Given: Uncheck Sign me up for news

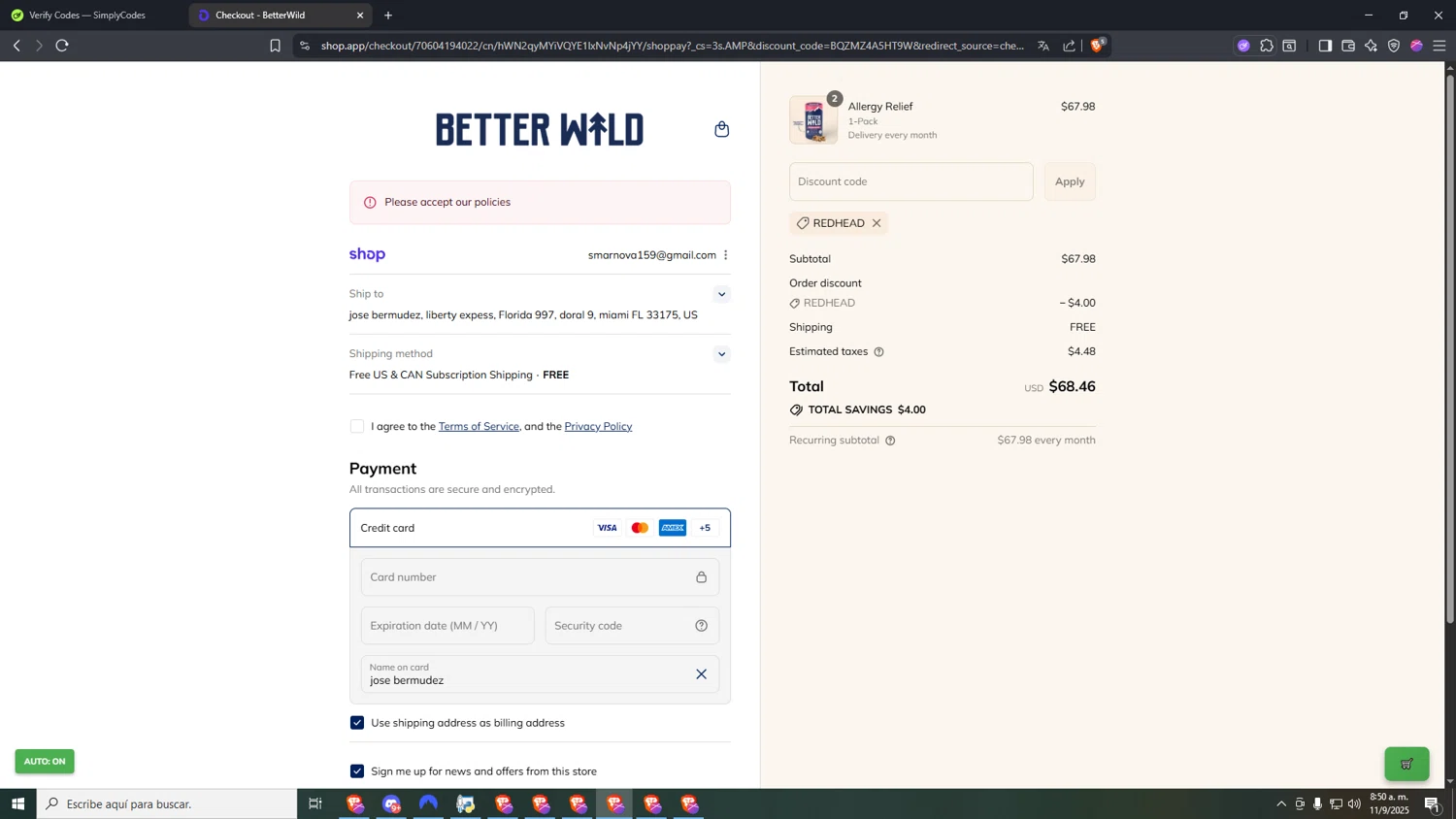Looking at the screenshot, I should click(x=357, y=771).
